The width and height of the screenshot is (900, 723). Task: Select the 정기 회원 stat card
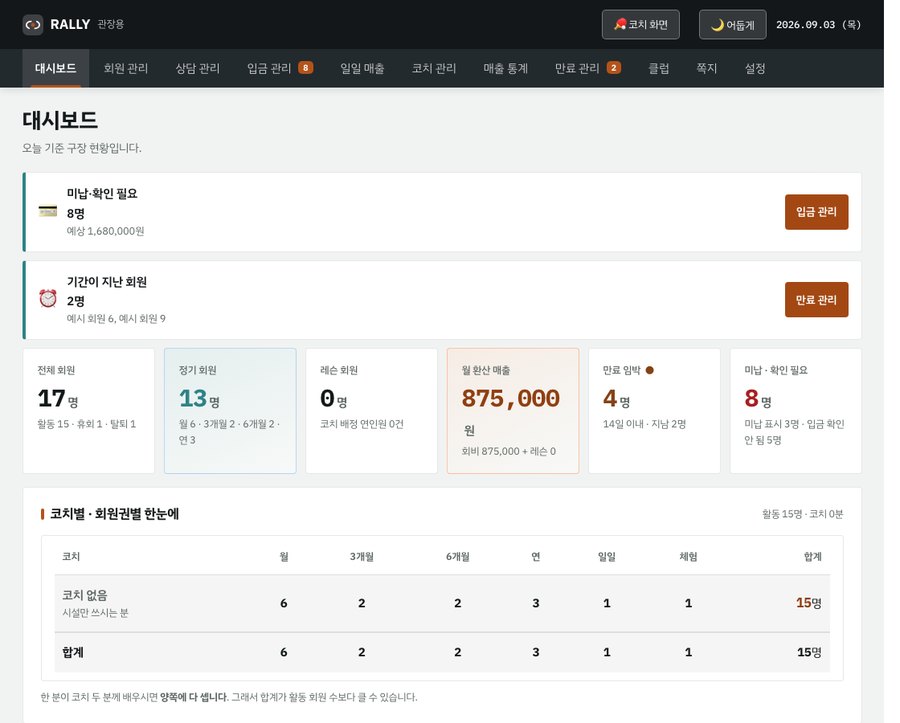coord(230,411)
